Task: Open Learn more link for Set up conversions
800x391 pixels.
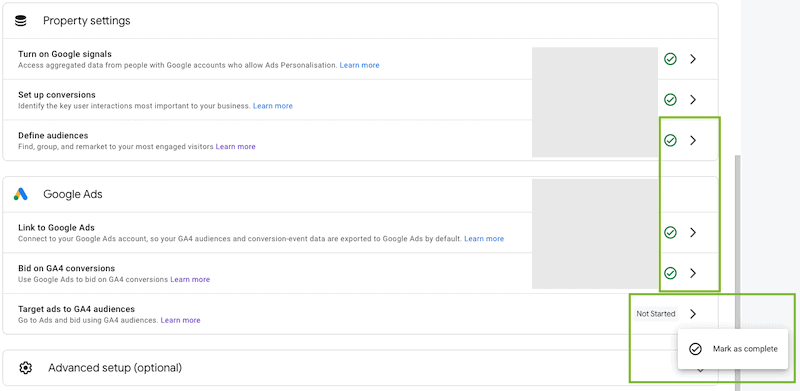Action: point(273,106)
